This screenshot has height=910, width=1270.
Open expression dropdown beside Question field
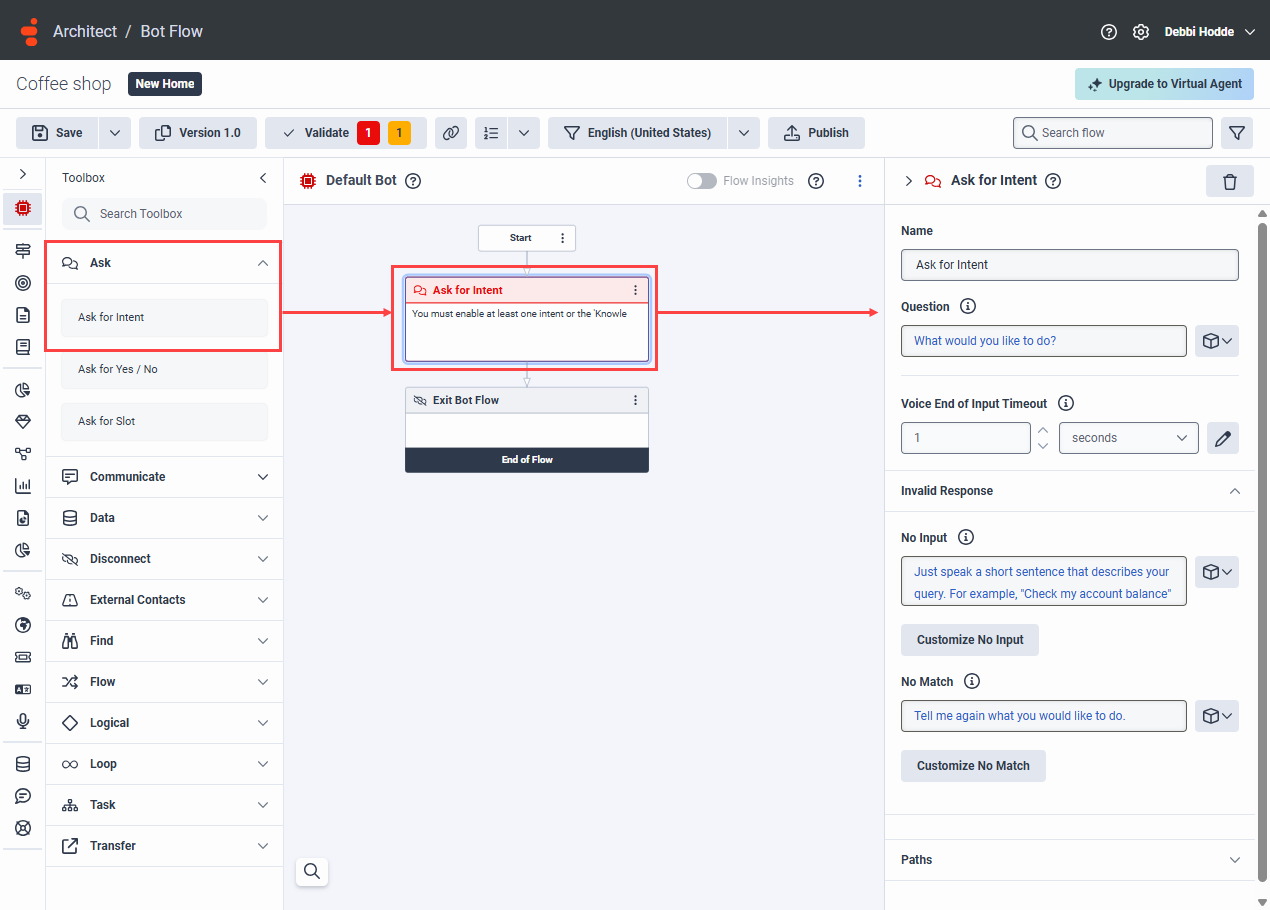tap(1217, 341)
